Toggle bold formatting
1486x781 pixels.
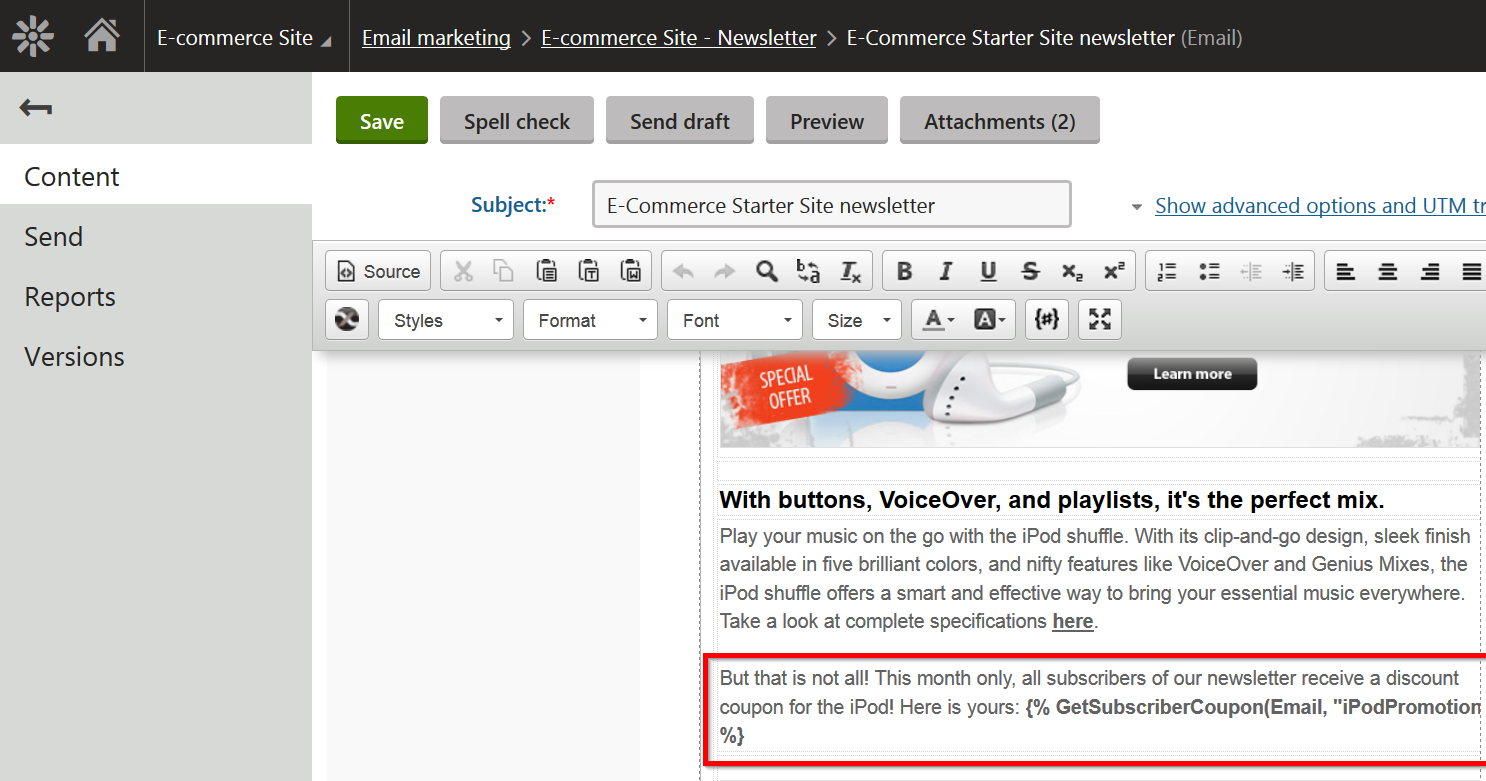coord(904,271)
